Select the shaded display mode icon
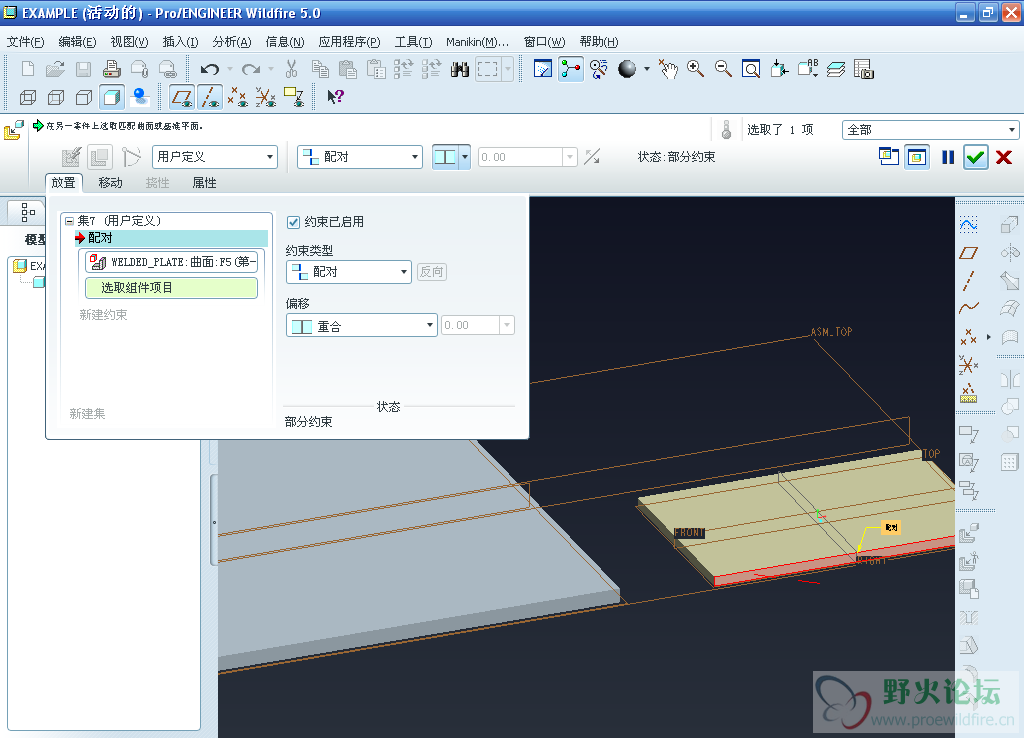Screen dimensions: 1024x738 point(112,97)
